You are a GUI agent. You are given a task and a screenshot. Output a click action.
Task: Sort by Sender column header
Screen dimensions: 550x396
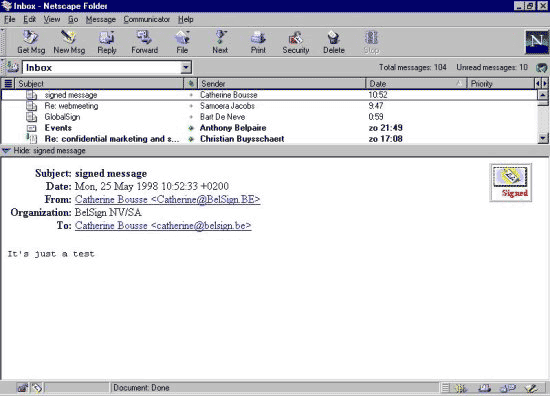(282, 83)
